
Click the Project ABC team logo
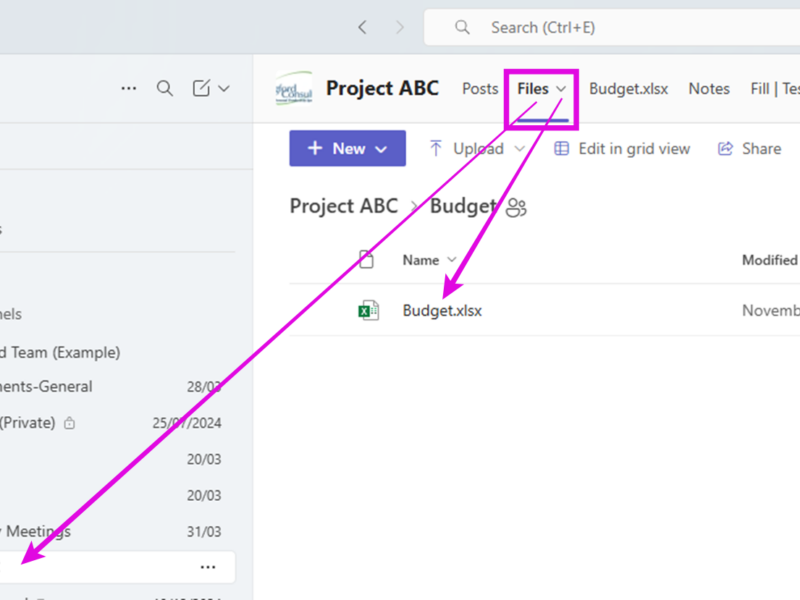click(x=294, y=88)
